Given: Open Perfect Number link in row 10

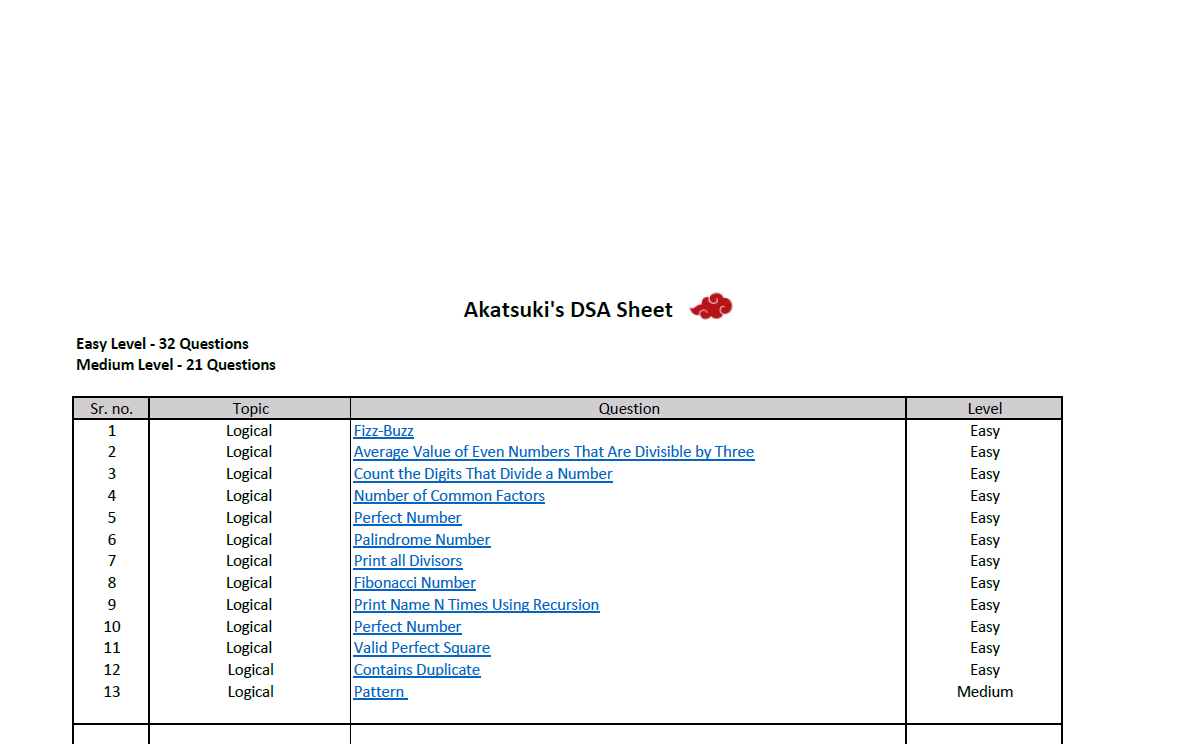Looking at the screenshot, I should [407, 627].
